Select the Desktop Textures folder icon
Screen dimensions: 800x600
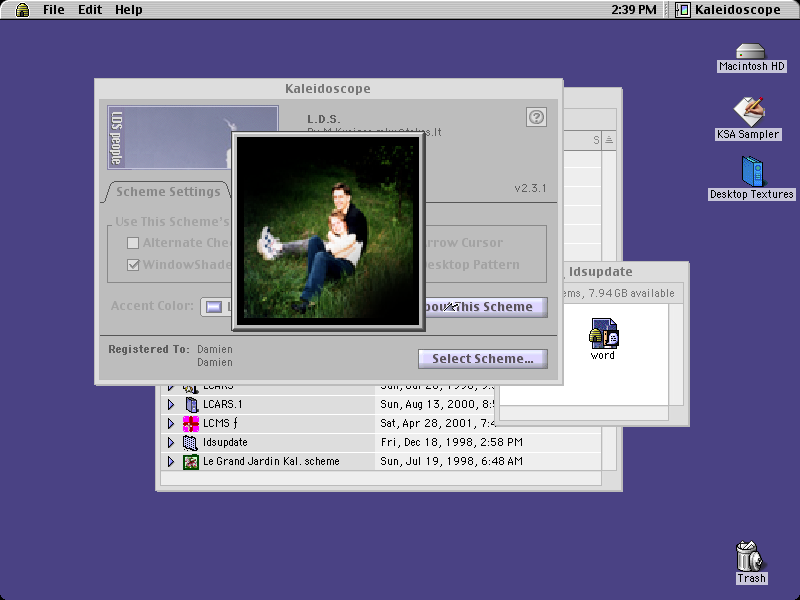click(752, 171)
